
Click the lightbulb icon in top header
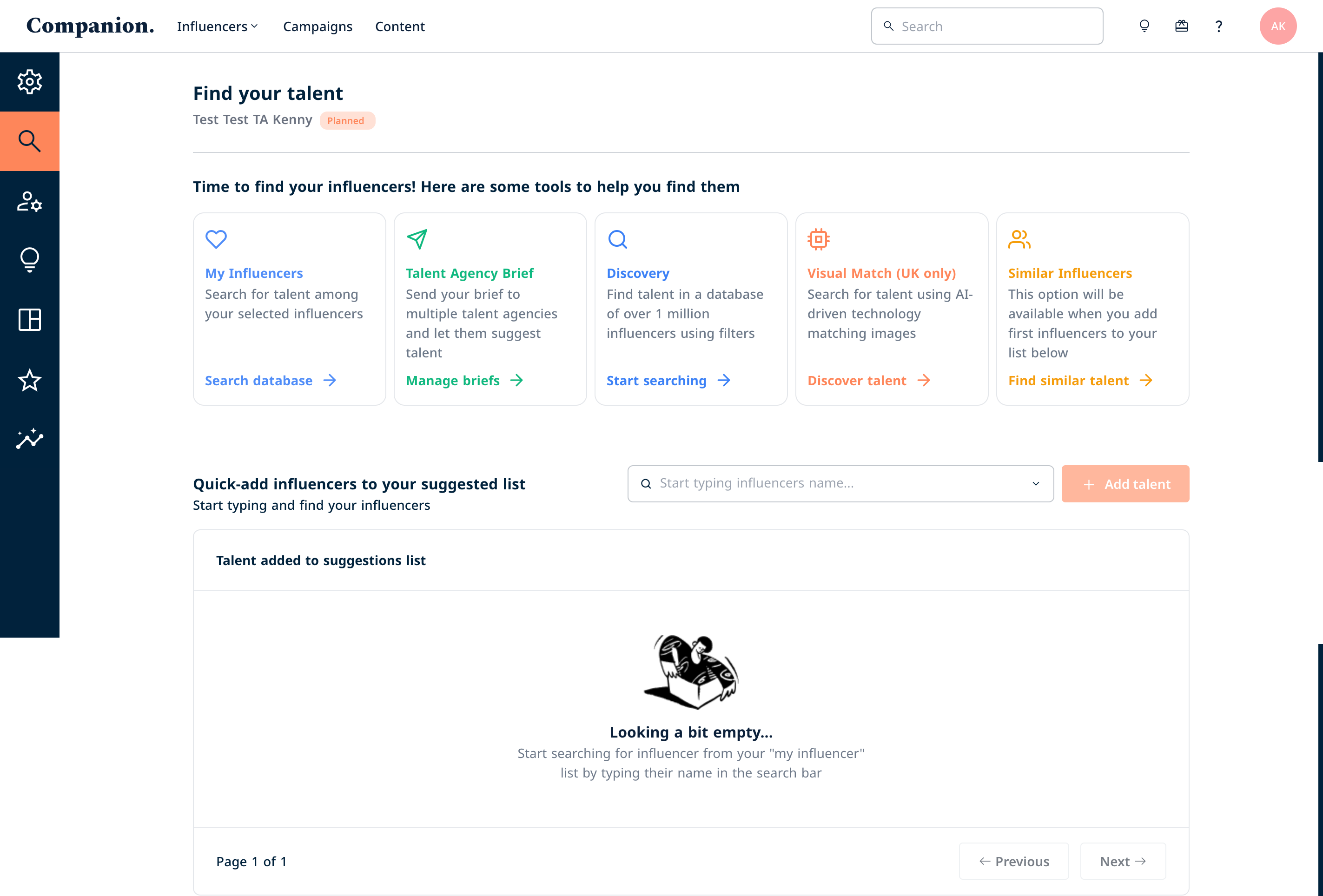[1144, 26]
